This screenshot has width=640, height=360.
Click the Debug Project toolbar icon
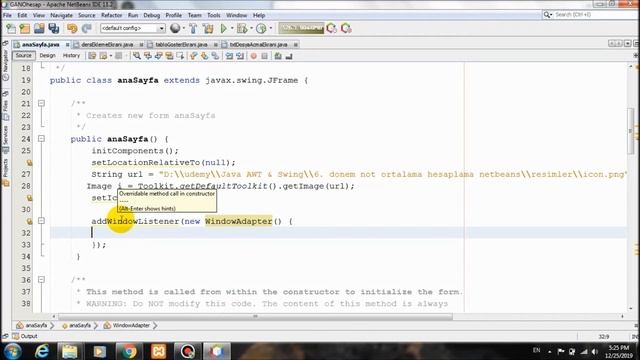point(242,28)
